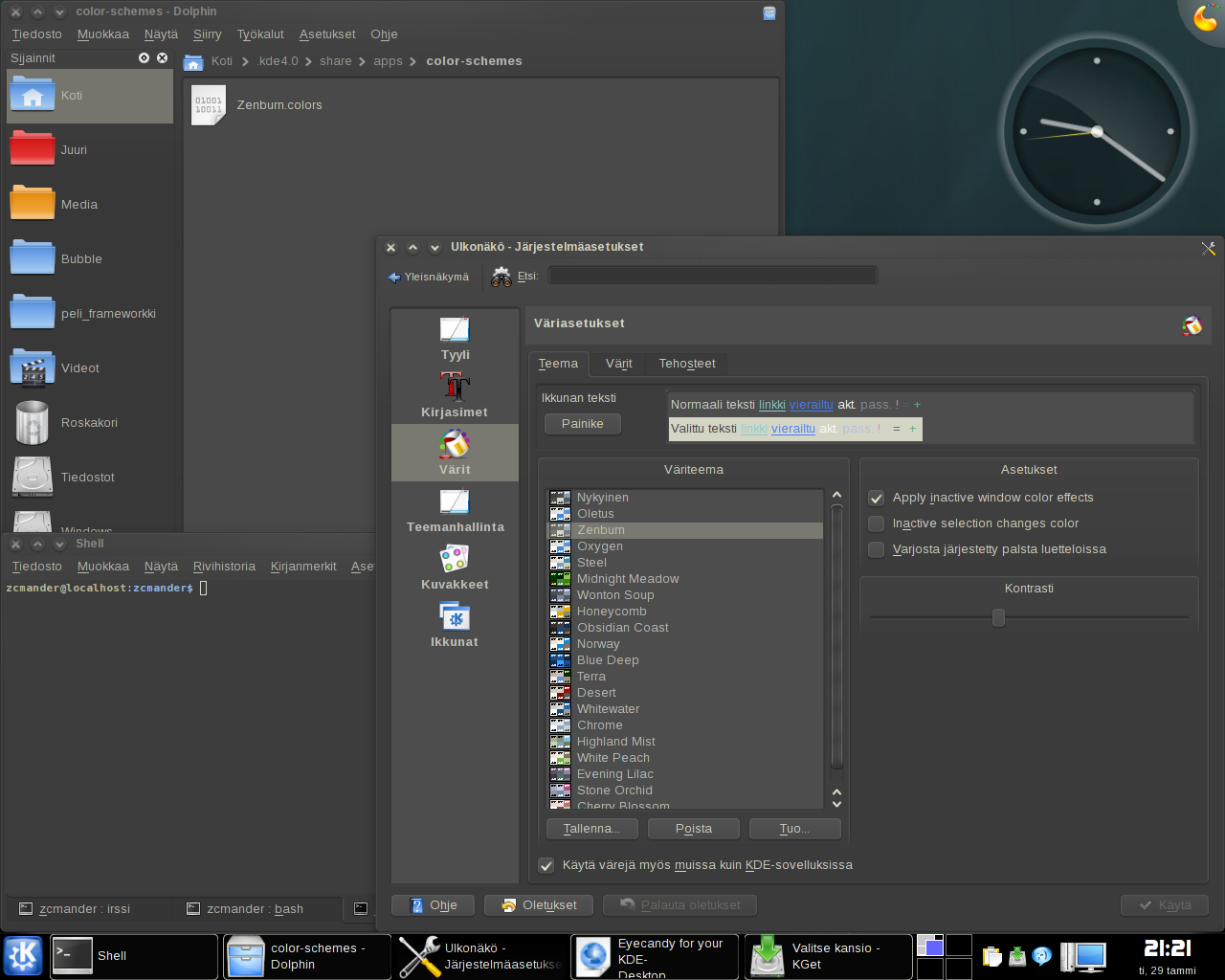Select Obsidian Coast color scheme

(685, 628)
